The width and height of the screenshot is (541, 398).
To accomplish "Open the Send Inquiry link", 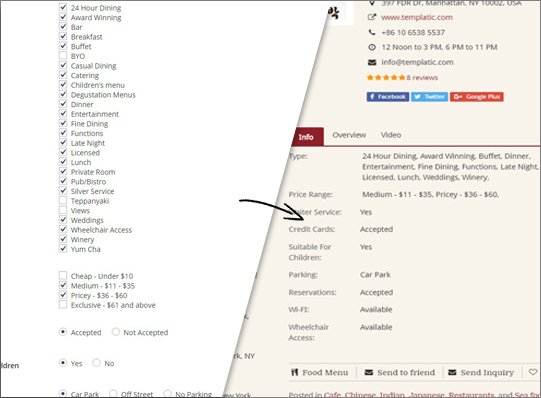I will tap(481, 372).
